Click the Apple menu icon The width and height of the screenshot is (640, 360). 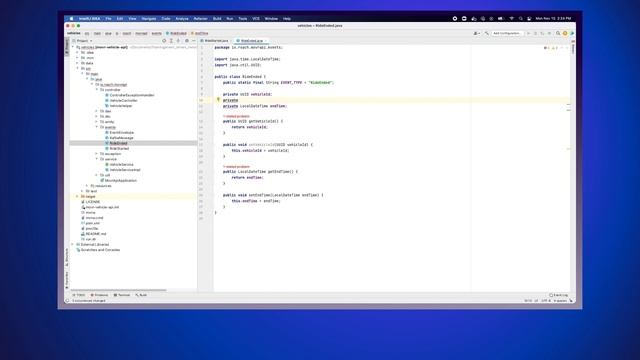click(x=71, y=18)
